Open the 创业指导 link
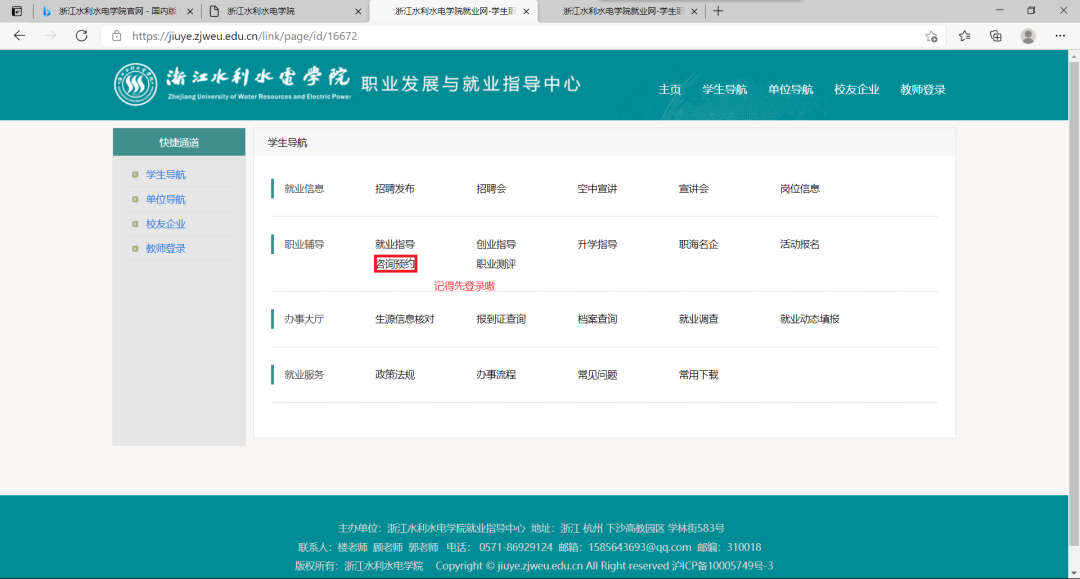The image size is (1080, 579). [496, 244]
